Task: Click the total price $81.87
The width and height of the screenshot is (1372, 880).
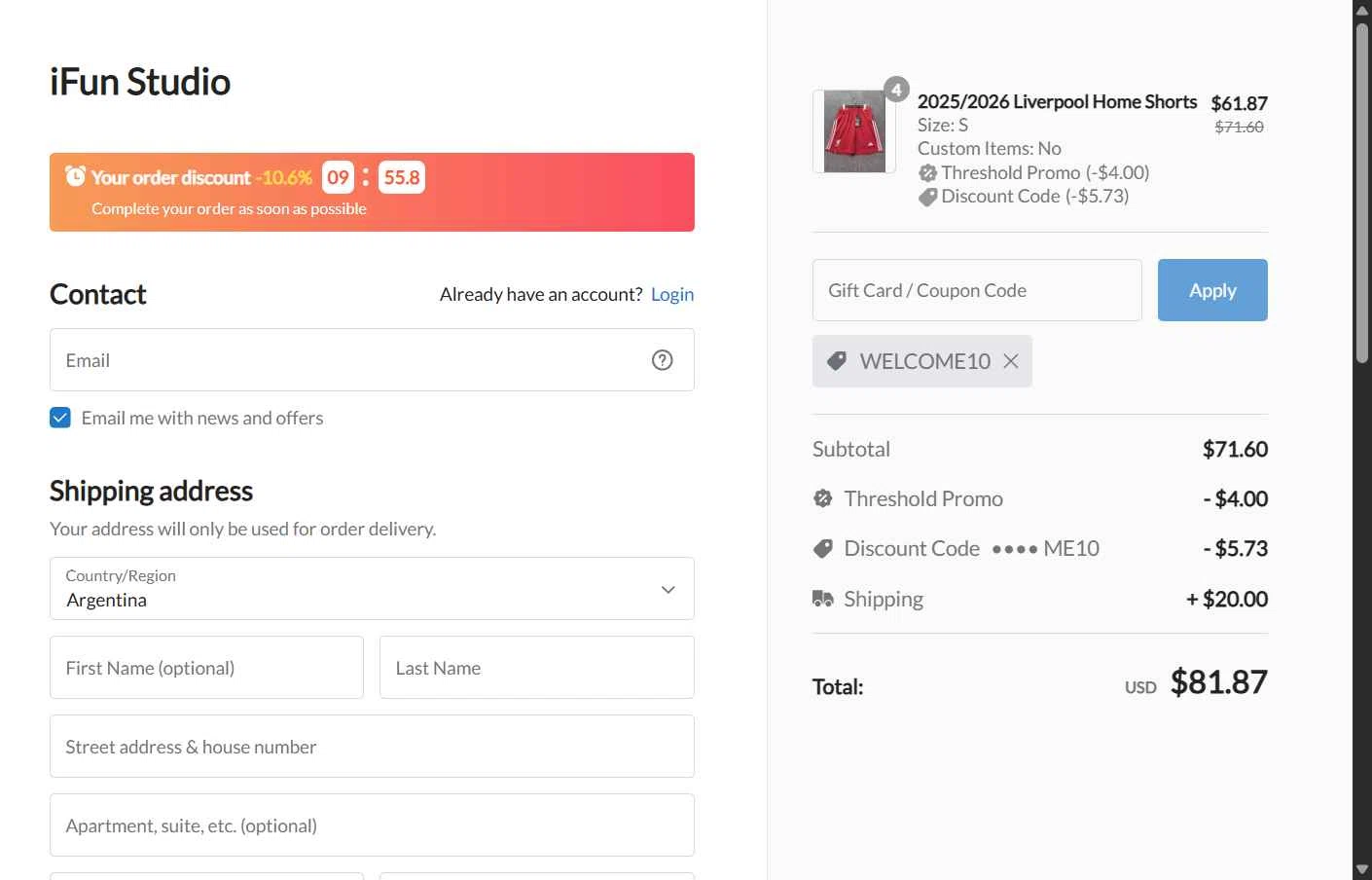Action: click(1218, 682)
